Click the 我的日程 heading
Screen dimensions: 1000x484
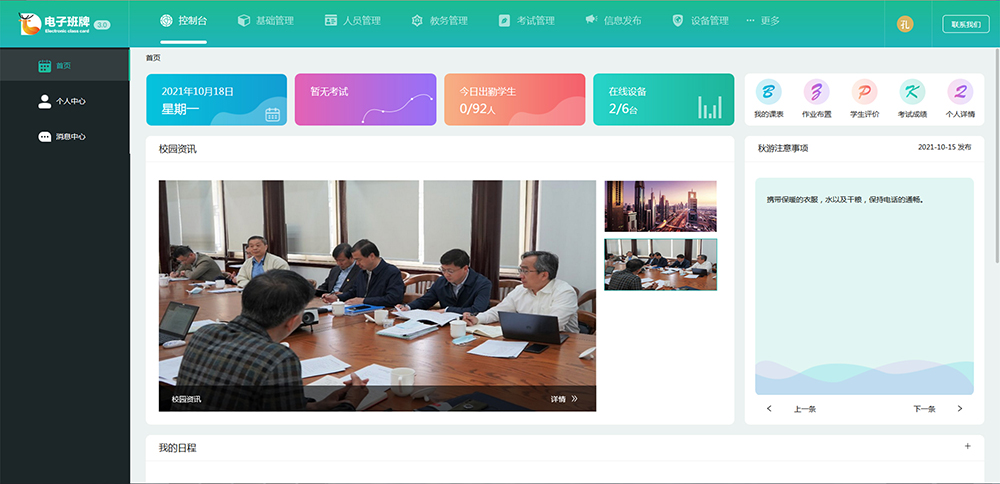[x=177, y=448]
